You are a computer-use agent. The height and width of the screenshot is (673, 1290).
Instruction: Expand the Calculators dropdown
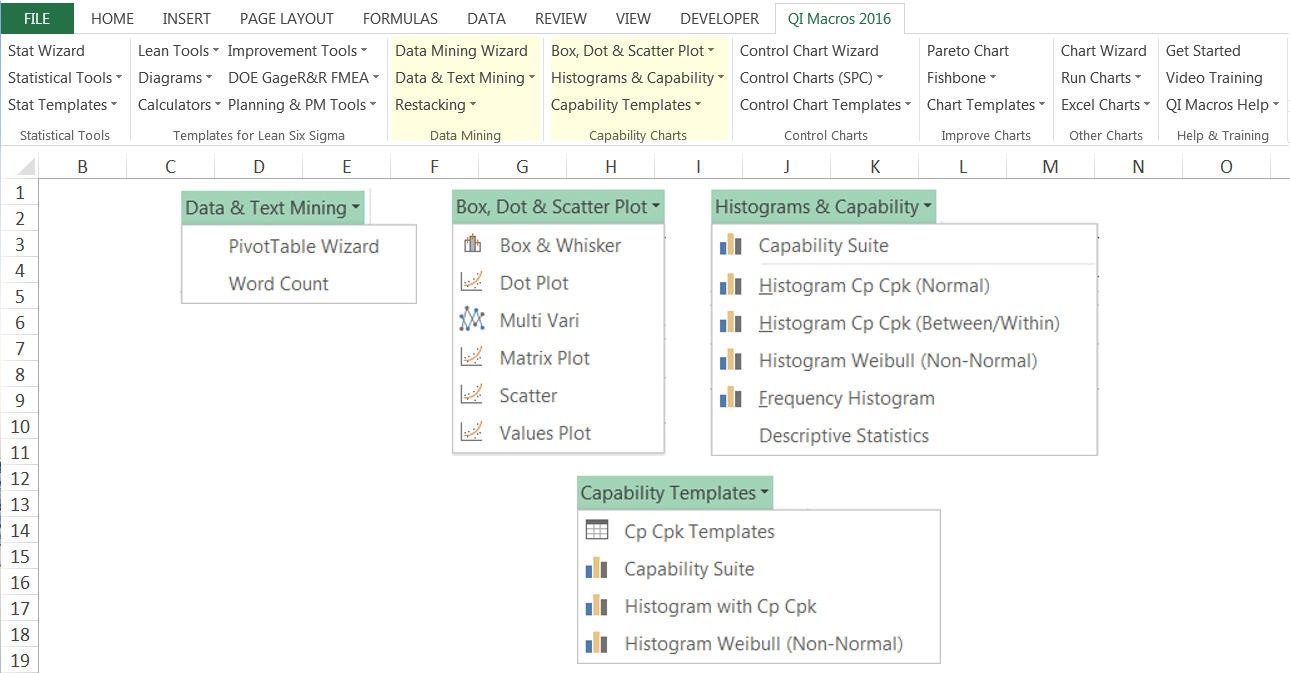click(180, 105)
